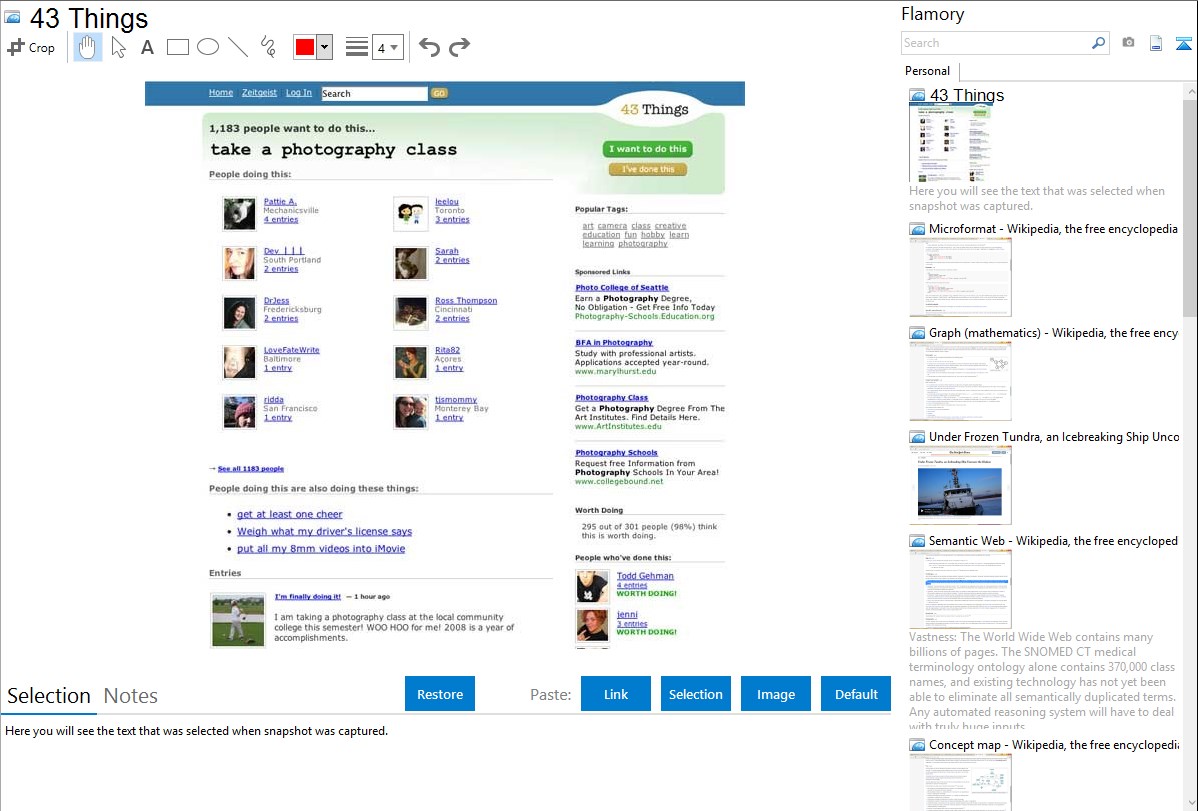Click Weigh what my driver's license says link
The height and width of the screenshot is (811, 1198).
point(324,531)
